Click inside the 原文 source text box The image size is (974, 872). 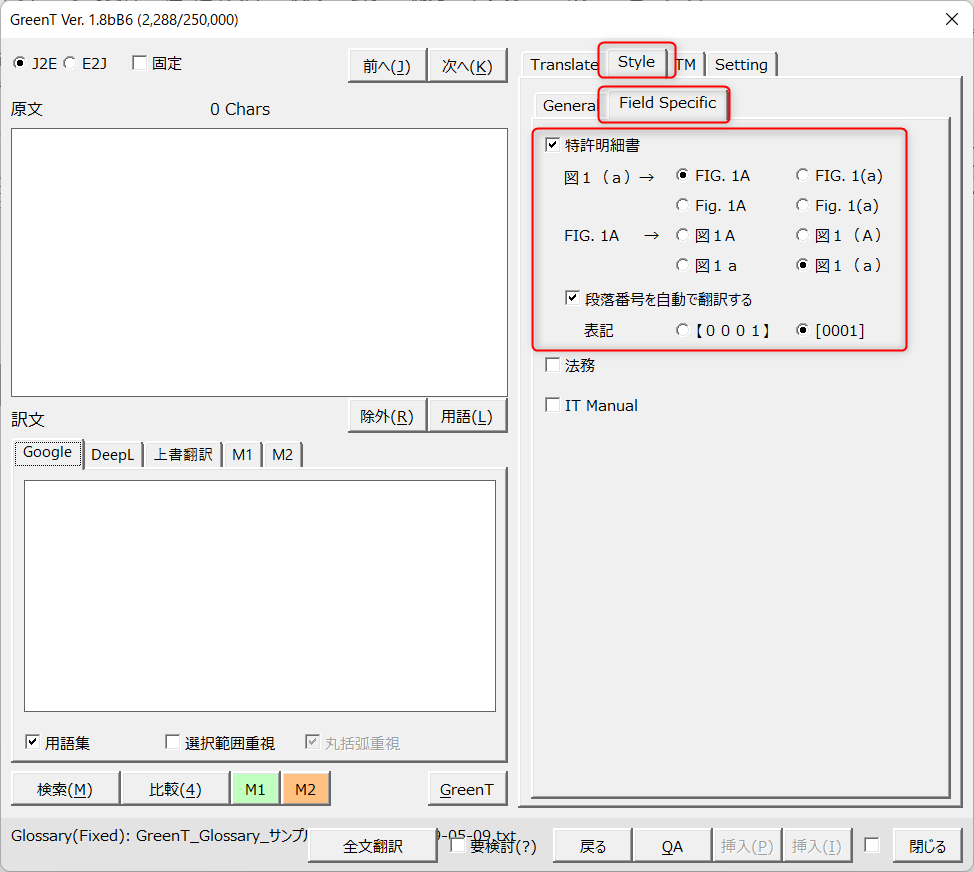click(x=259, y=262)
